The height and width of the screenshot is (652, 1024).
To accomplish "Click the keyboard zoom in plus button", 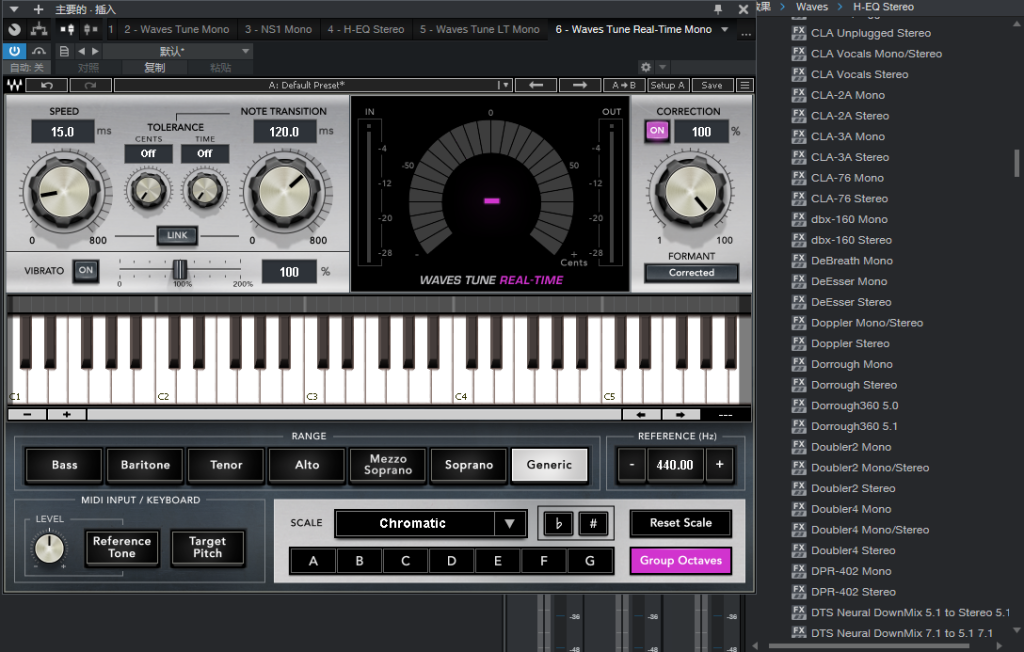I will click(67, 414).
